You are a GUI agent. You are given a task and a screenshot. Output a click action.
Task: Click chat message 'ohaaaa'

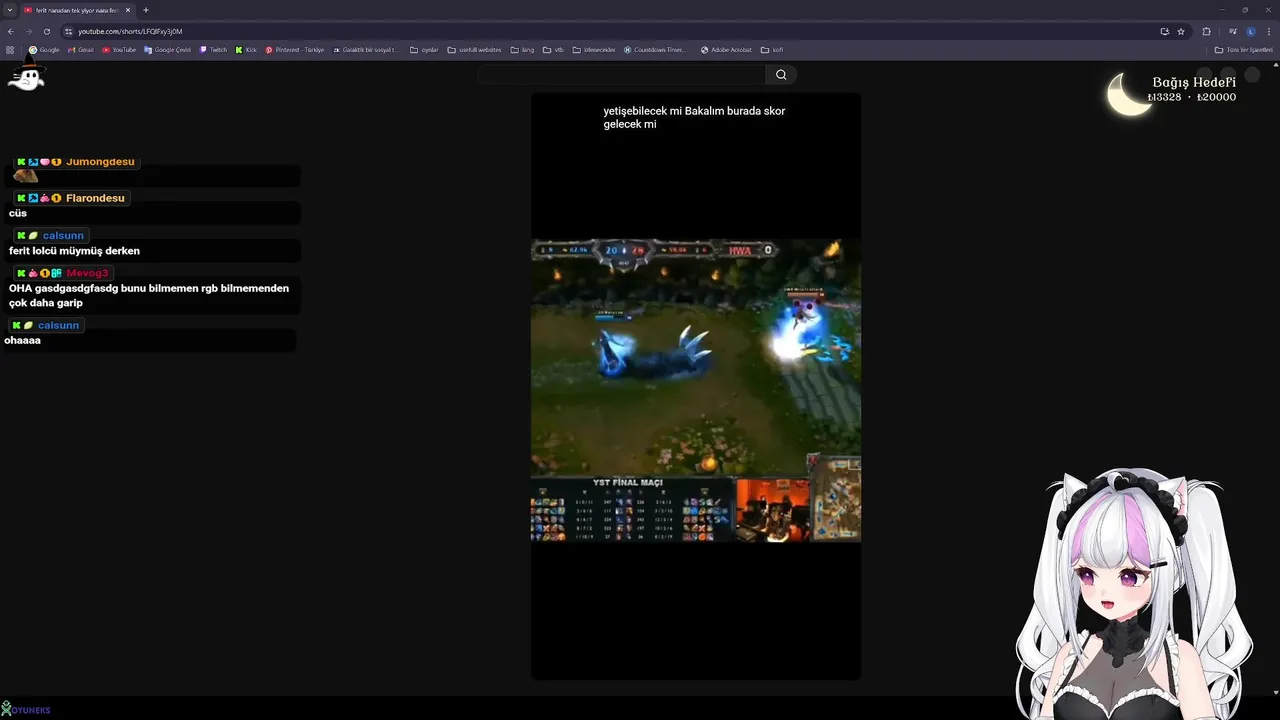[22, 340]
